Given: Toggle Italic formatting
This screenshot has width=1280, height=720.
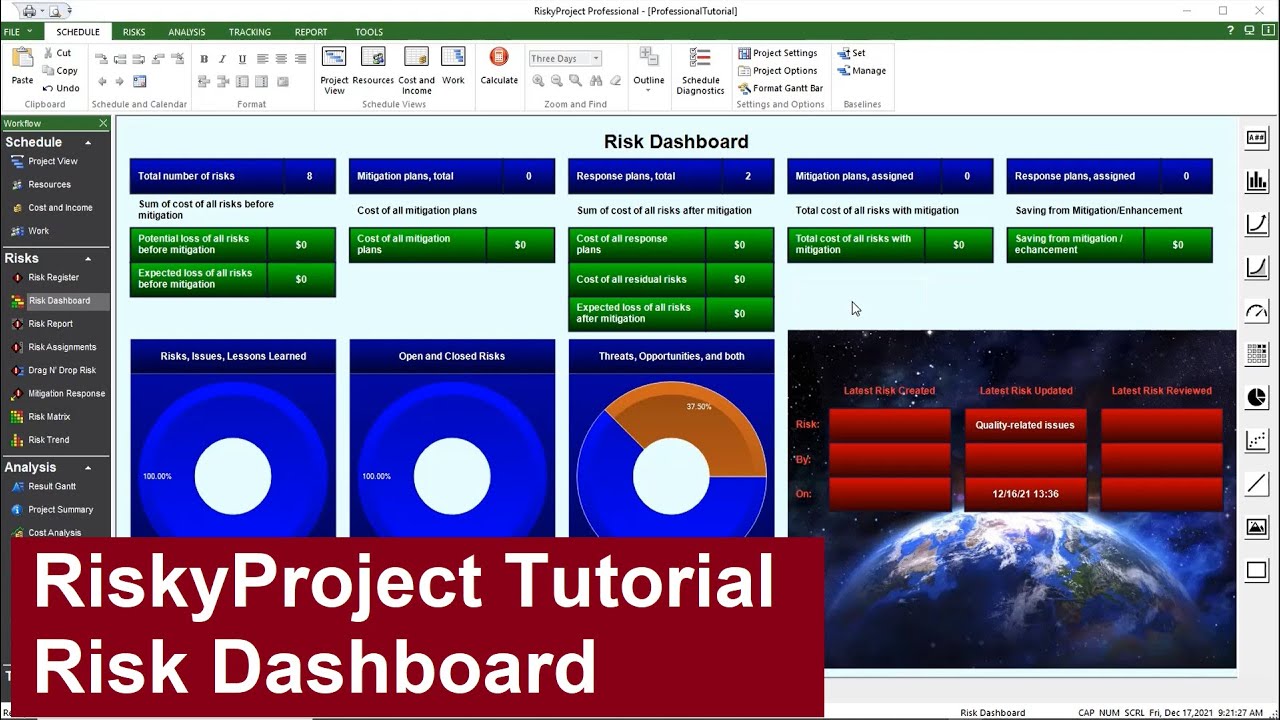Looking at the screenshot, I should (223, 59).
